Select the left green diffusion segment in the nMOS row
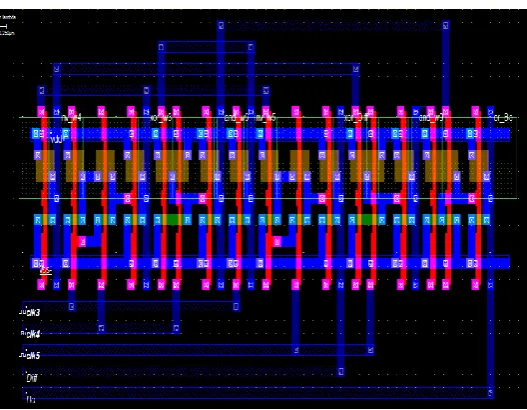527x410 pixels. [172, 220]
